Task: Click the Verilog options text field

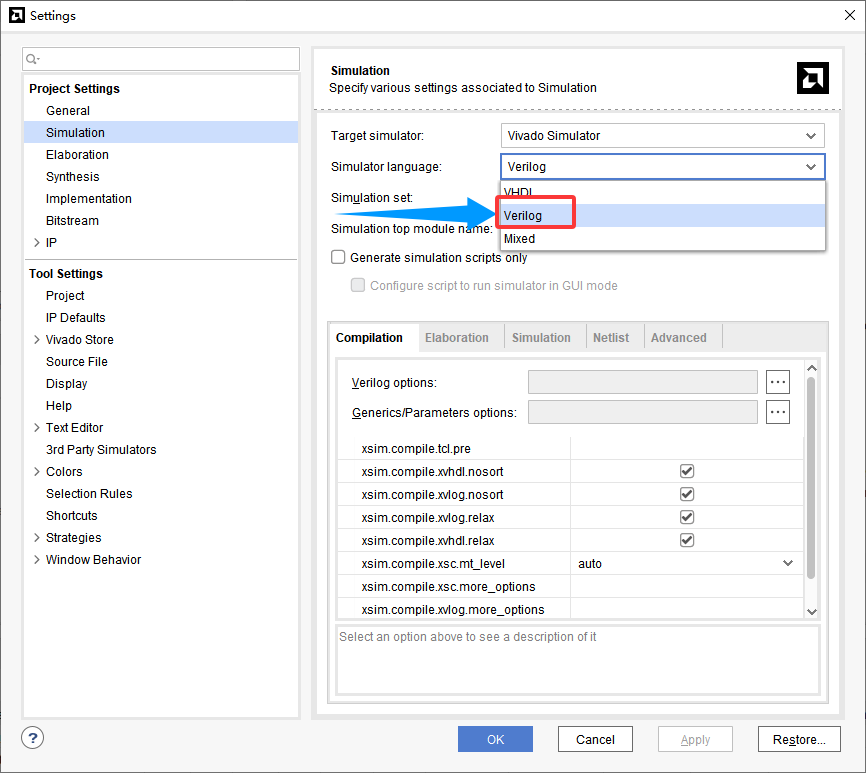Action: (x=642, y=382)
